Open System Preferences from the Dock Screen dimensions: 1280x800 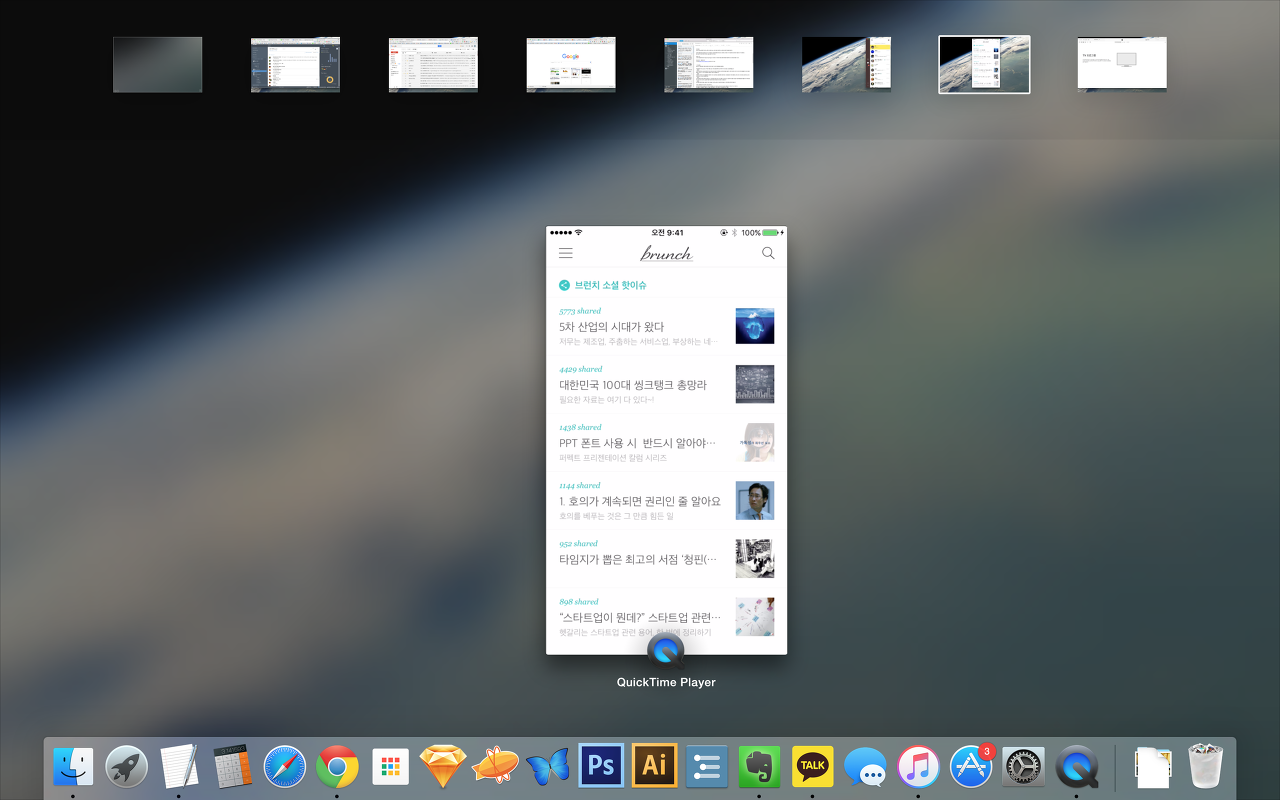point(1023,767)
